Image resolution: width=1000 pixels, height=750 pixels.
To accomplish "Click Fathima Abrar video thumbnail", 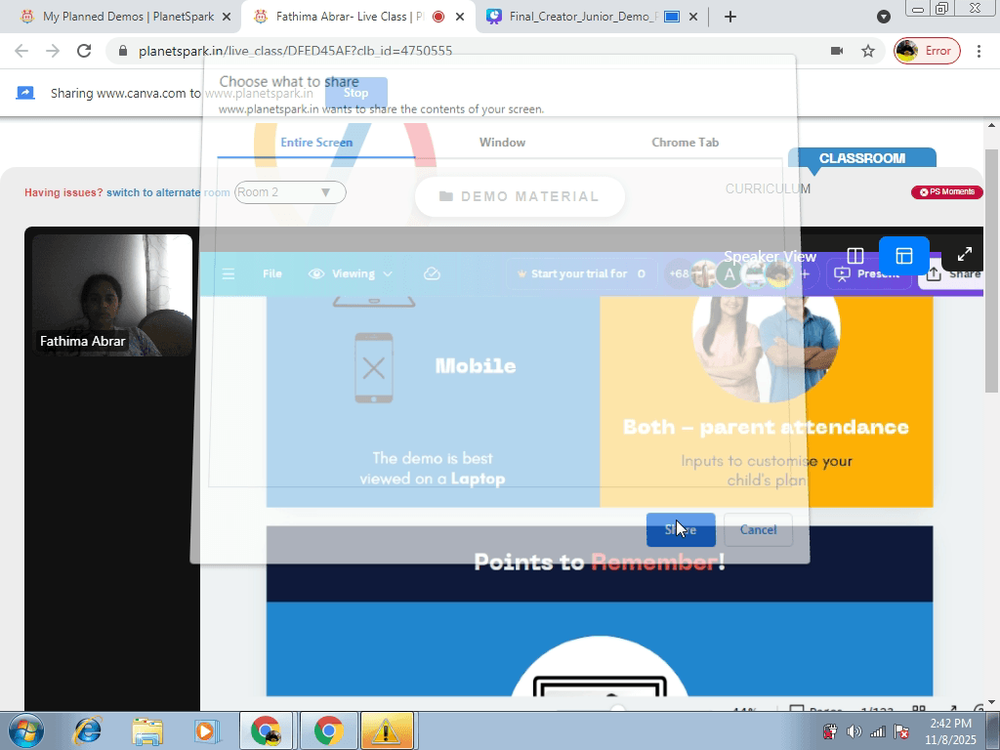I will 112,295.
